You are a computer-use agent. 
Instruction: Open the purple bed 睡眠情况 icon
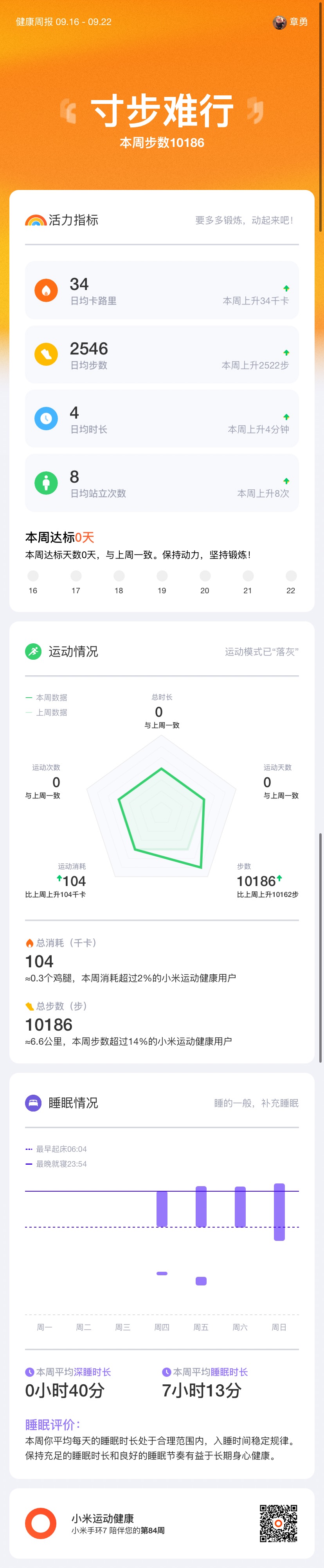(x=34, y=1103)
